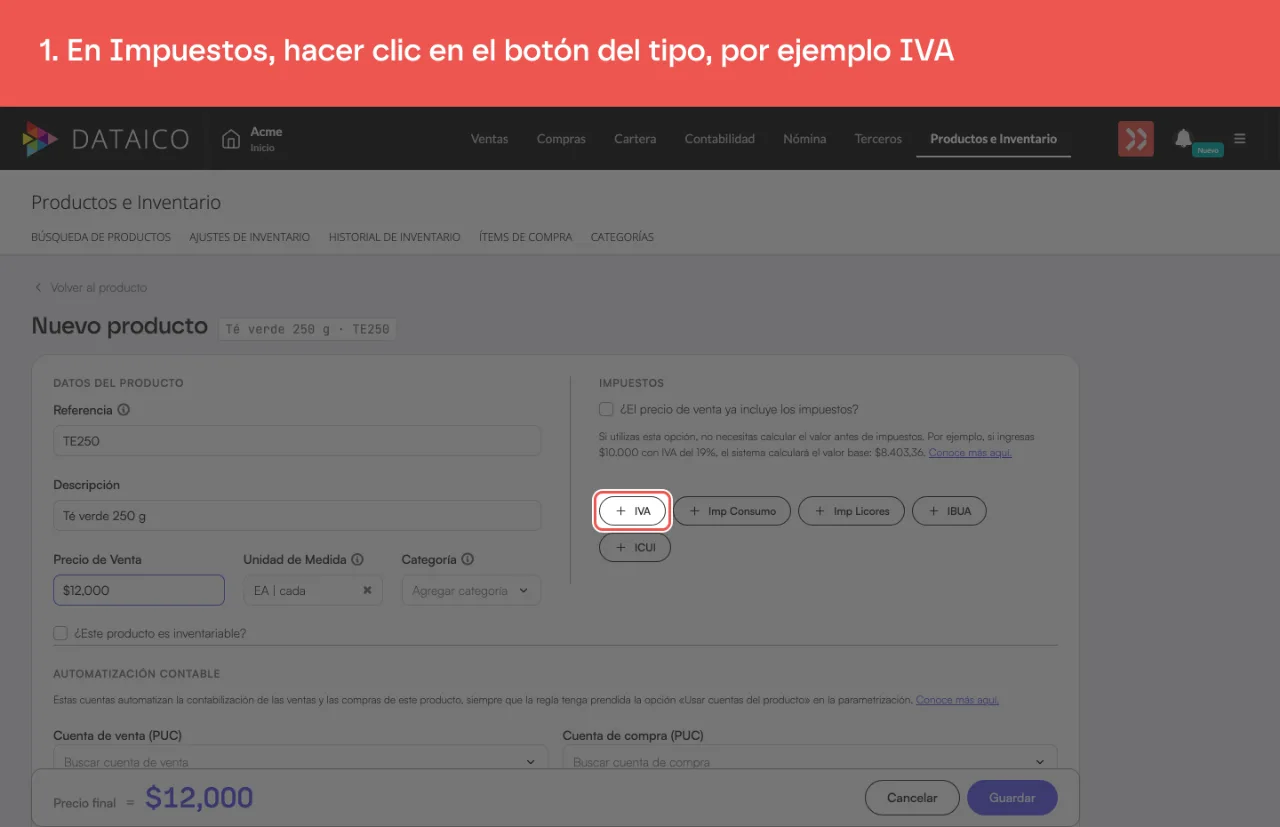1280x827 pixels.
Task: Select Terceros in the top navigation
Action: [878, 139]
